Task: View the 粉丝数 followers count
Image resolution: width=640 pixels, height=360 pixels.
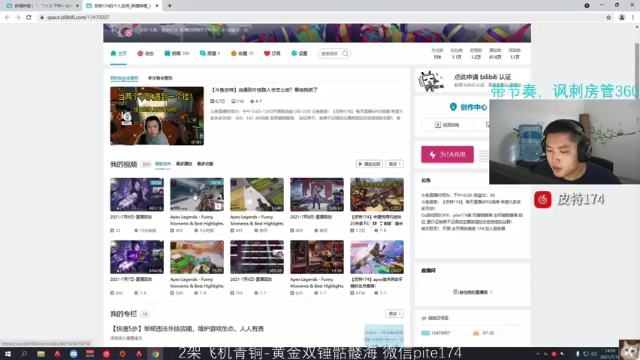Action: point(456,53)
